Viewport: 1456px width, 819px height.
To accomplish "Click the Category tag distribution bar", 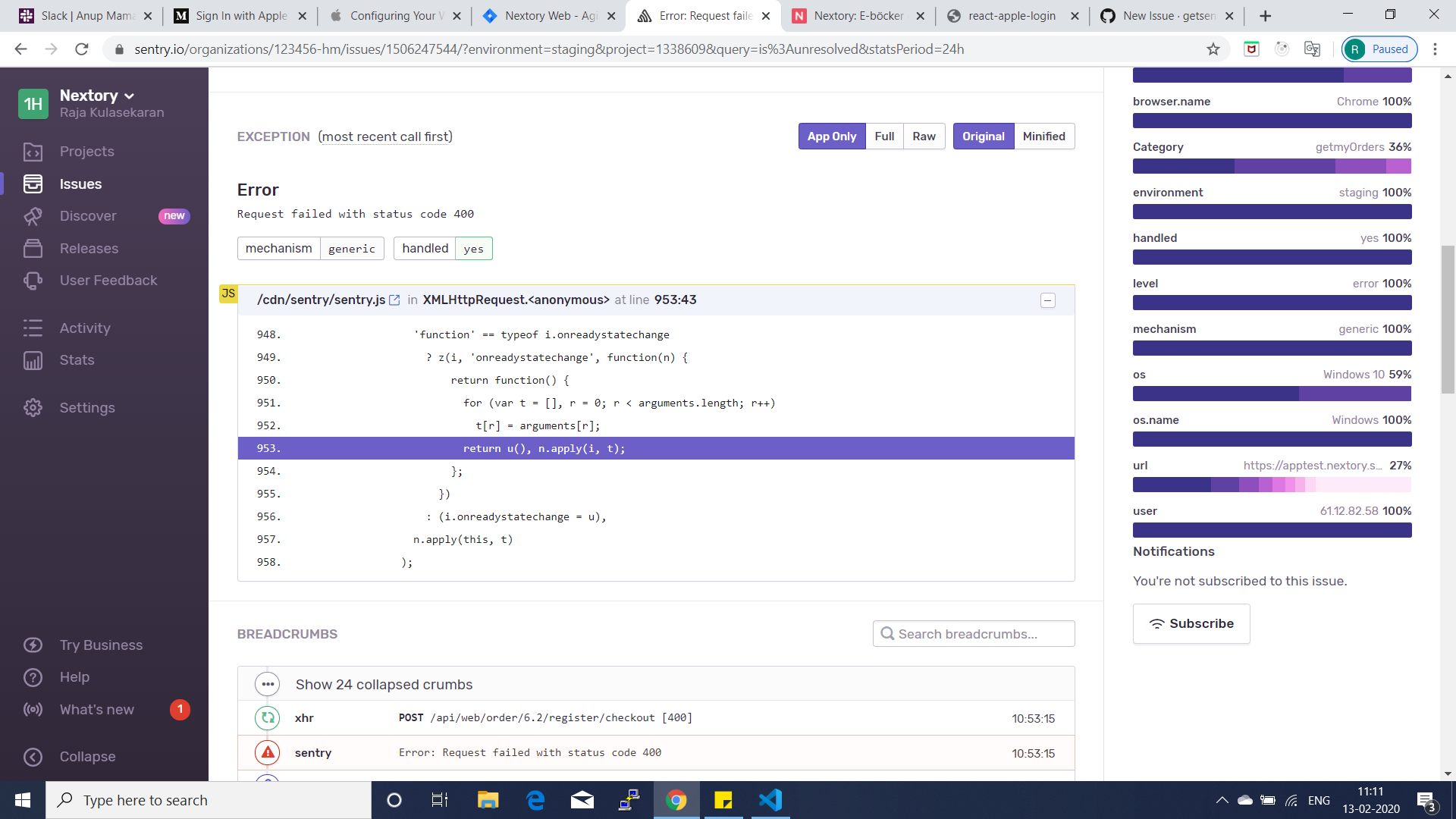I will point(1272,165).
